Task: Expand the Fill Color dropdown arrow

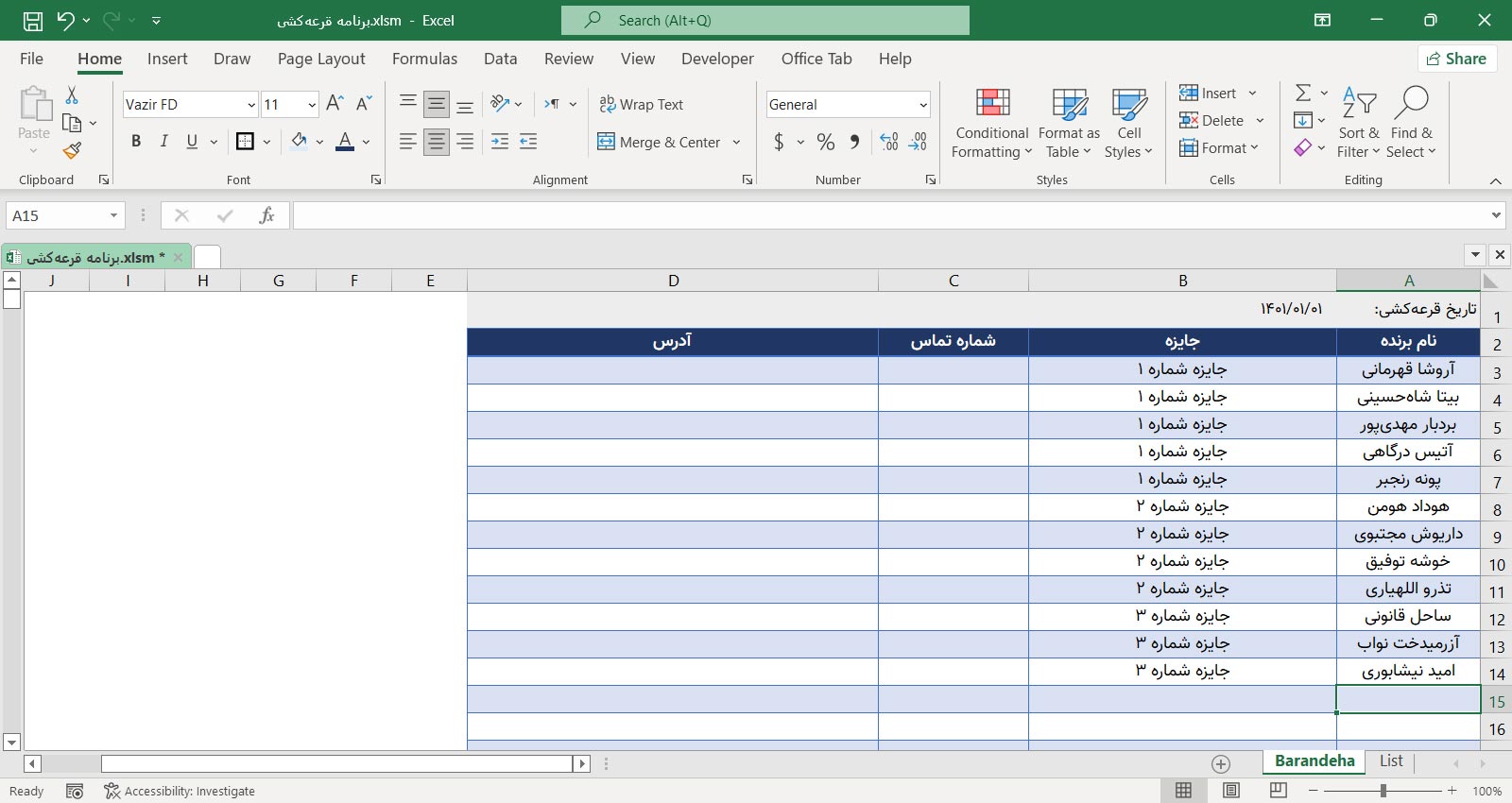Action: (319, 143)
